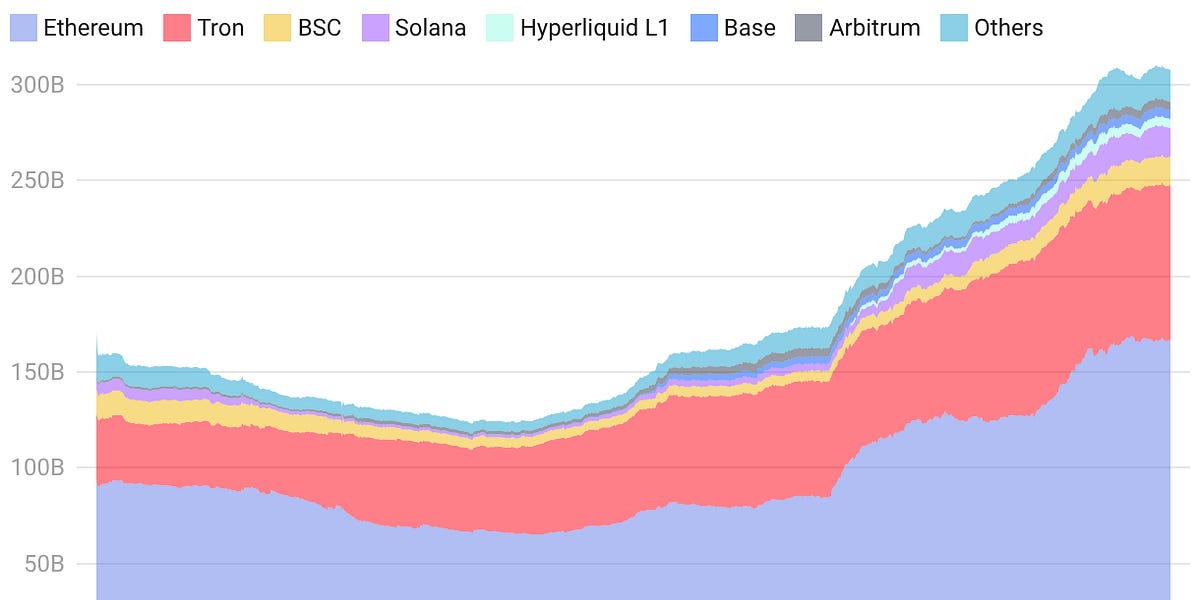
Task: Click the 300B y-axis label
Action: (37, 85)
